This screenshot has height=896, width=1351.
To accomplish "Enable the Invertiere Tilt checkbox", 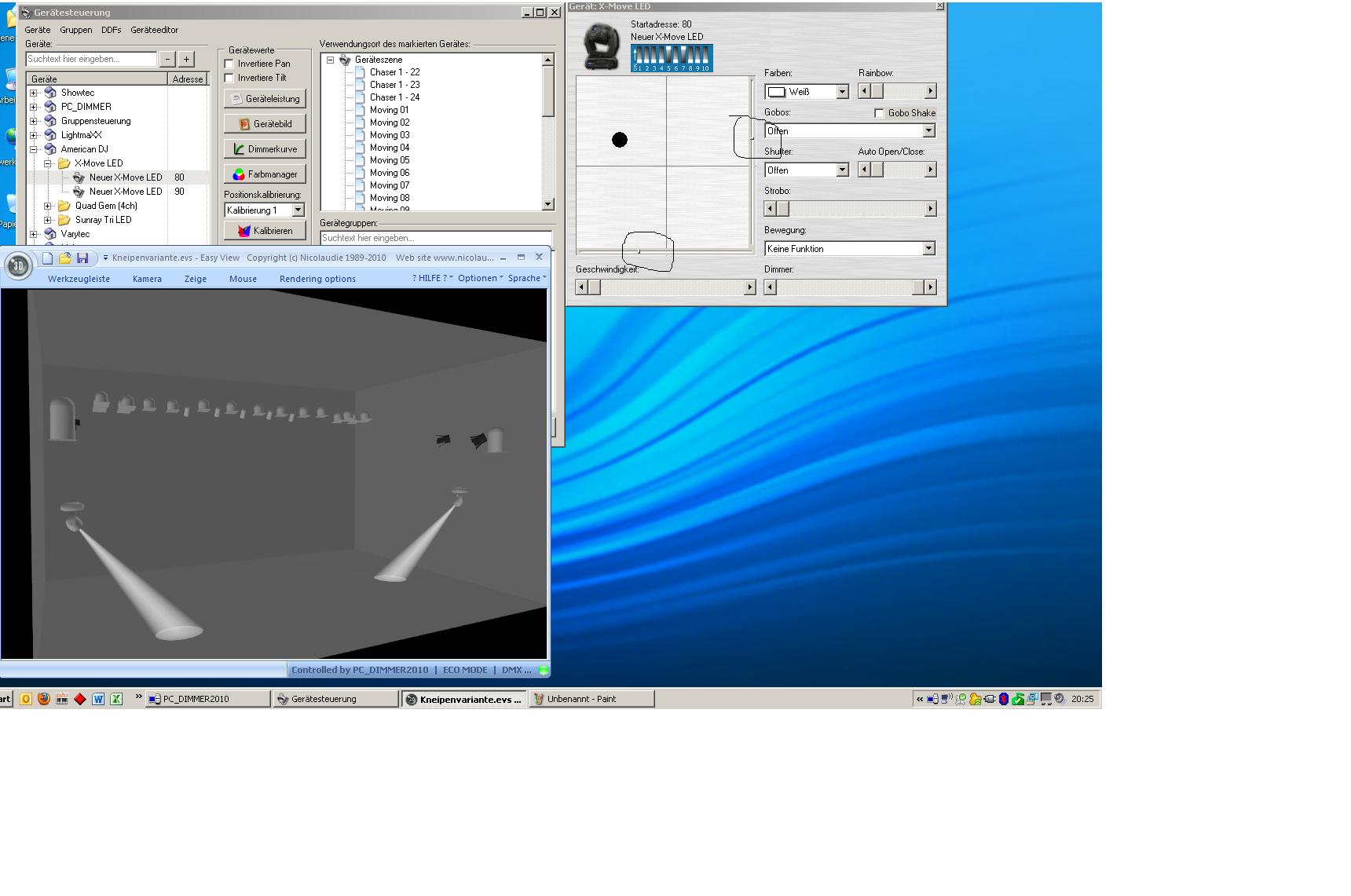I will [229, 78].
